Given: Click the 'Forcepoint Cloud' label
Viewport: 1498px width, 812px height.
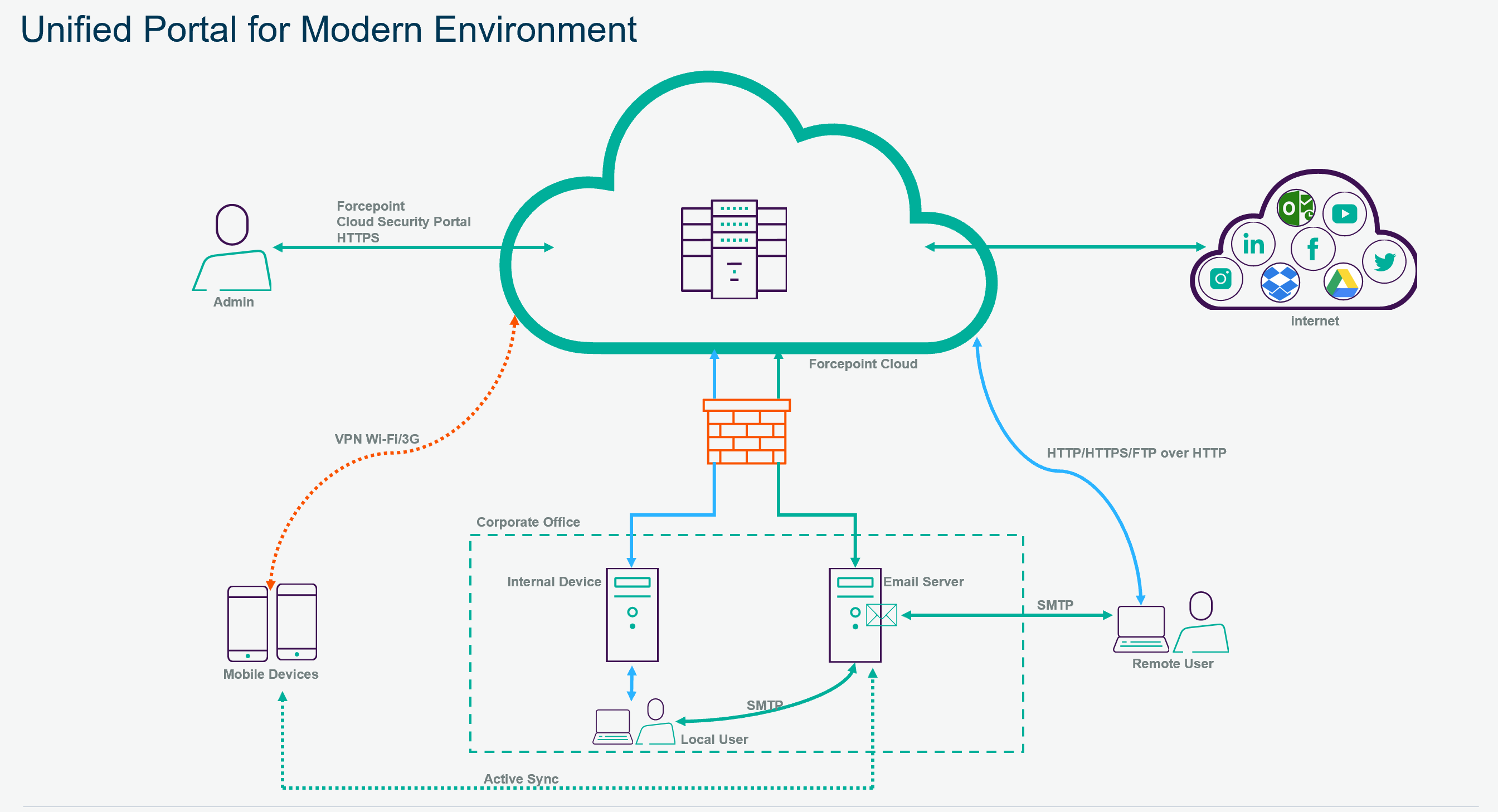Looking at the screenshot, I should 863,364.
